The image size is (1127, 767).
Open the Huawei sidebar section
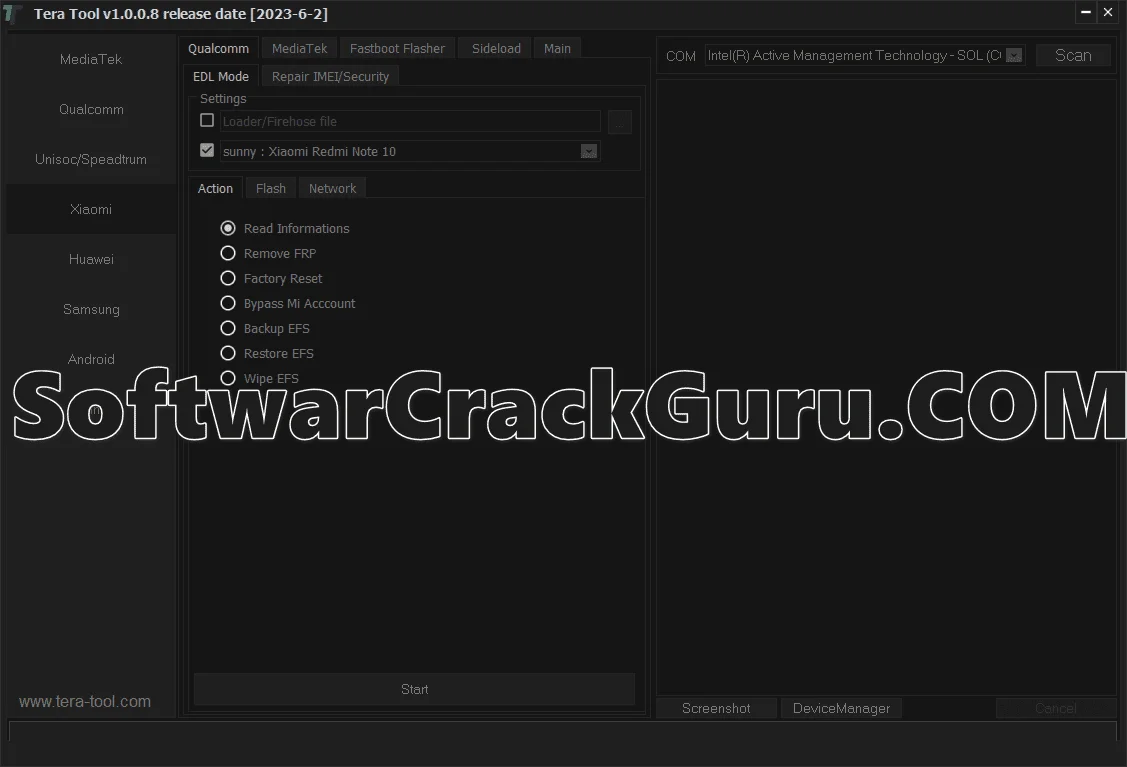(x=91, y=260)
